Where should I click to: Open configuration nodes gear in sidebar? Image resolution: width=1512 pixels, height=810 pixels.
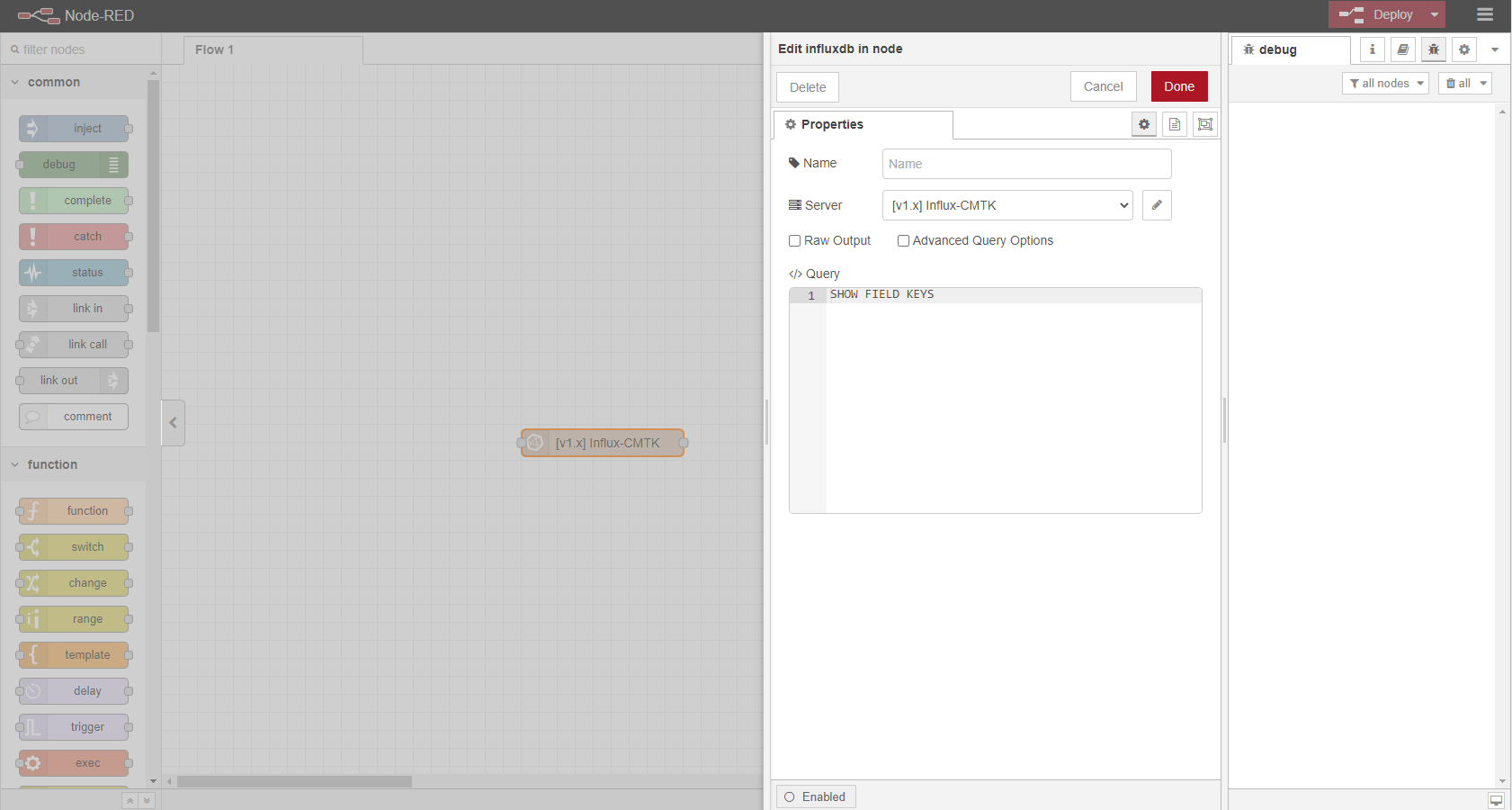click(1463, 49)
